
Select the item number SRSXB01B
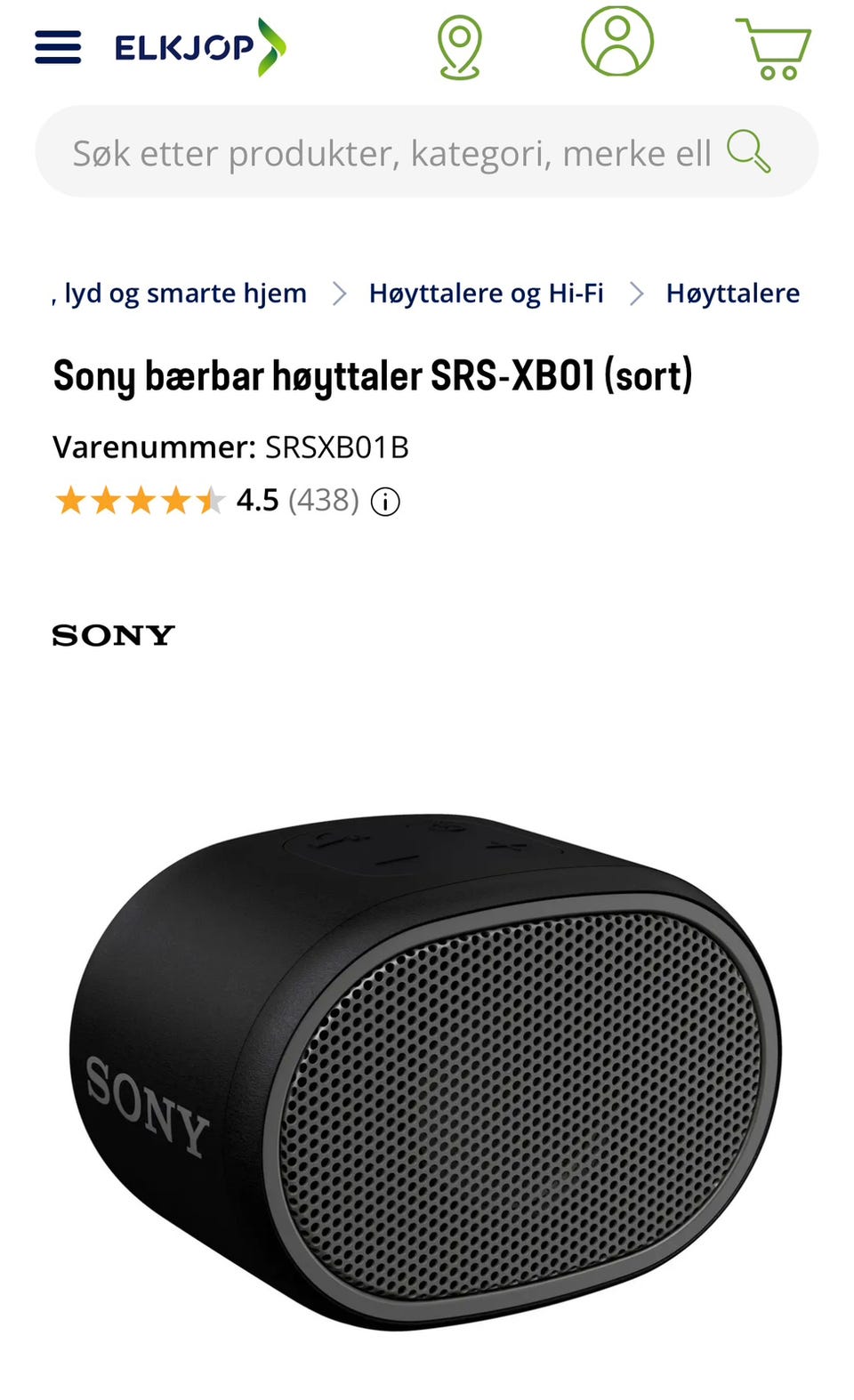pos(337,447)
